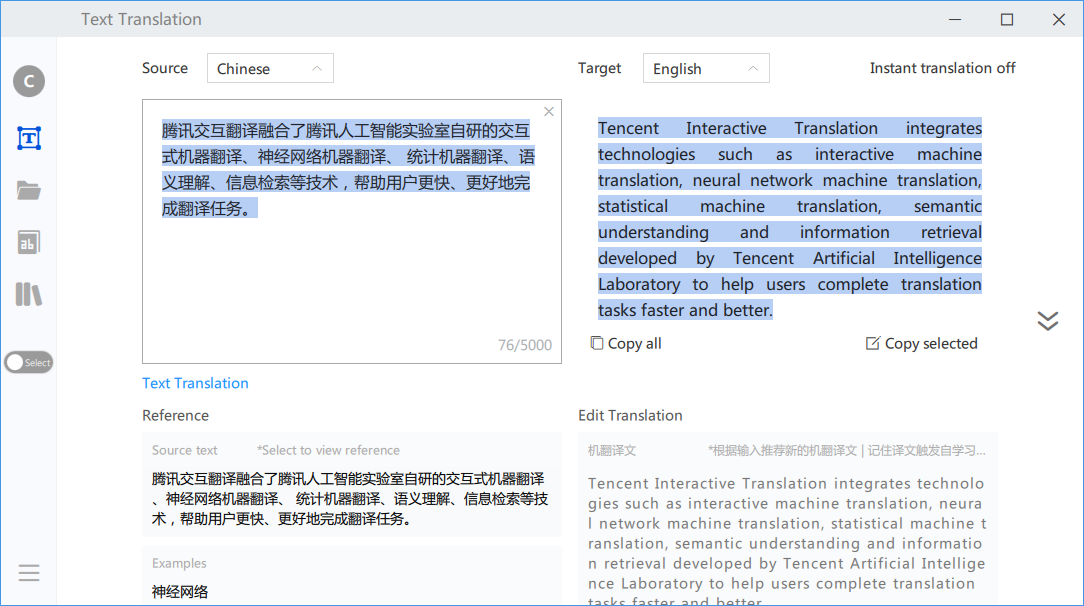Open the library books sidebar icon

pyautogui.click(x=29, y=294)
